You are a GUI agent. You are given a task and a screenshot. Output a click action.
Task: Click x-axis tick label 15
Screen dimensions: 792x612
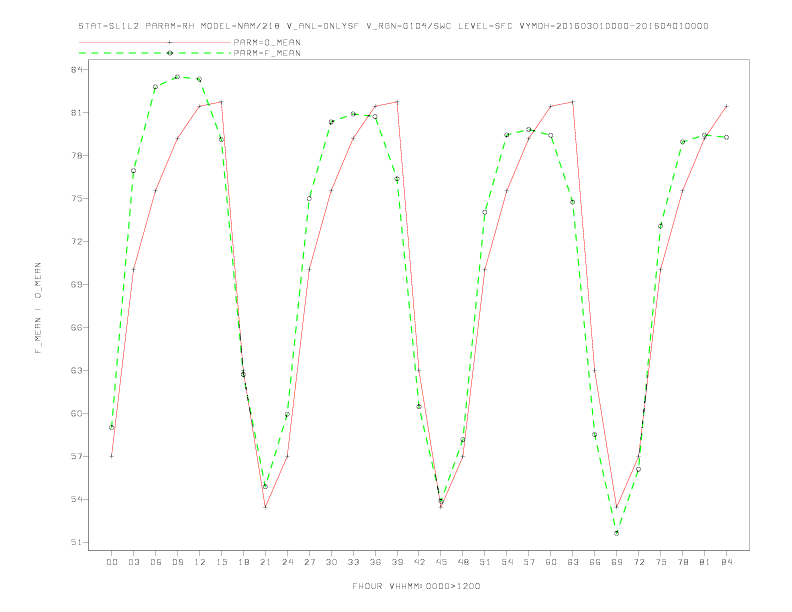[221, 562]
